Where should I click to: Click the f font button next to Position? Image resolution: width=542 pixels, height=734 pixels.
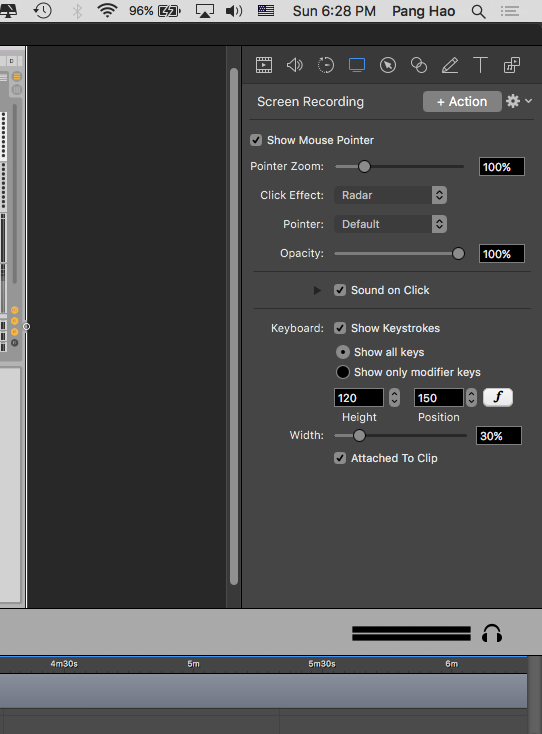(x=498, y=397)
